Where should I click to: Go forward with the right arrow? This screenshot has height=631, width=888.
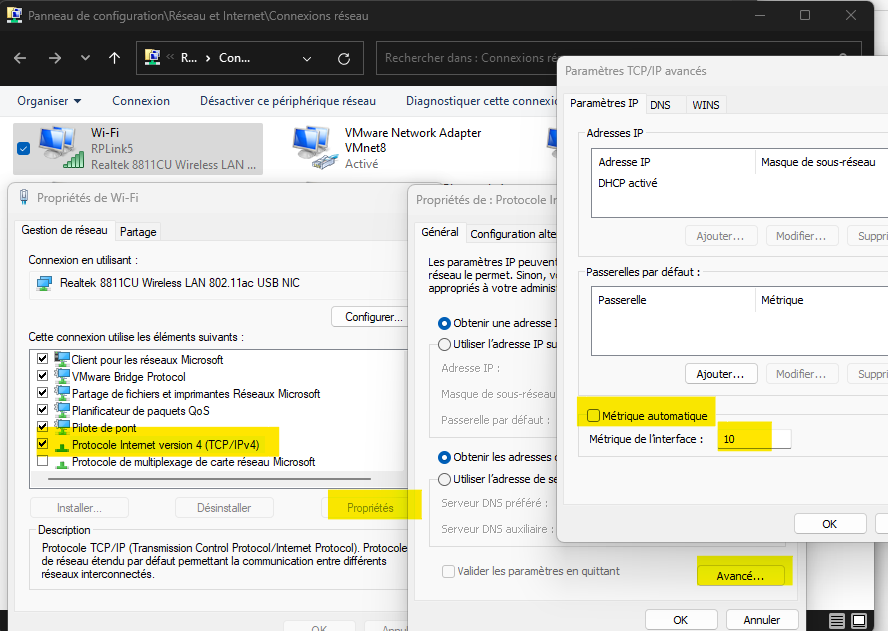click(55, 58)
